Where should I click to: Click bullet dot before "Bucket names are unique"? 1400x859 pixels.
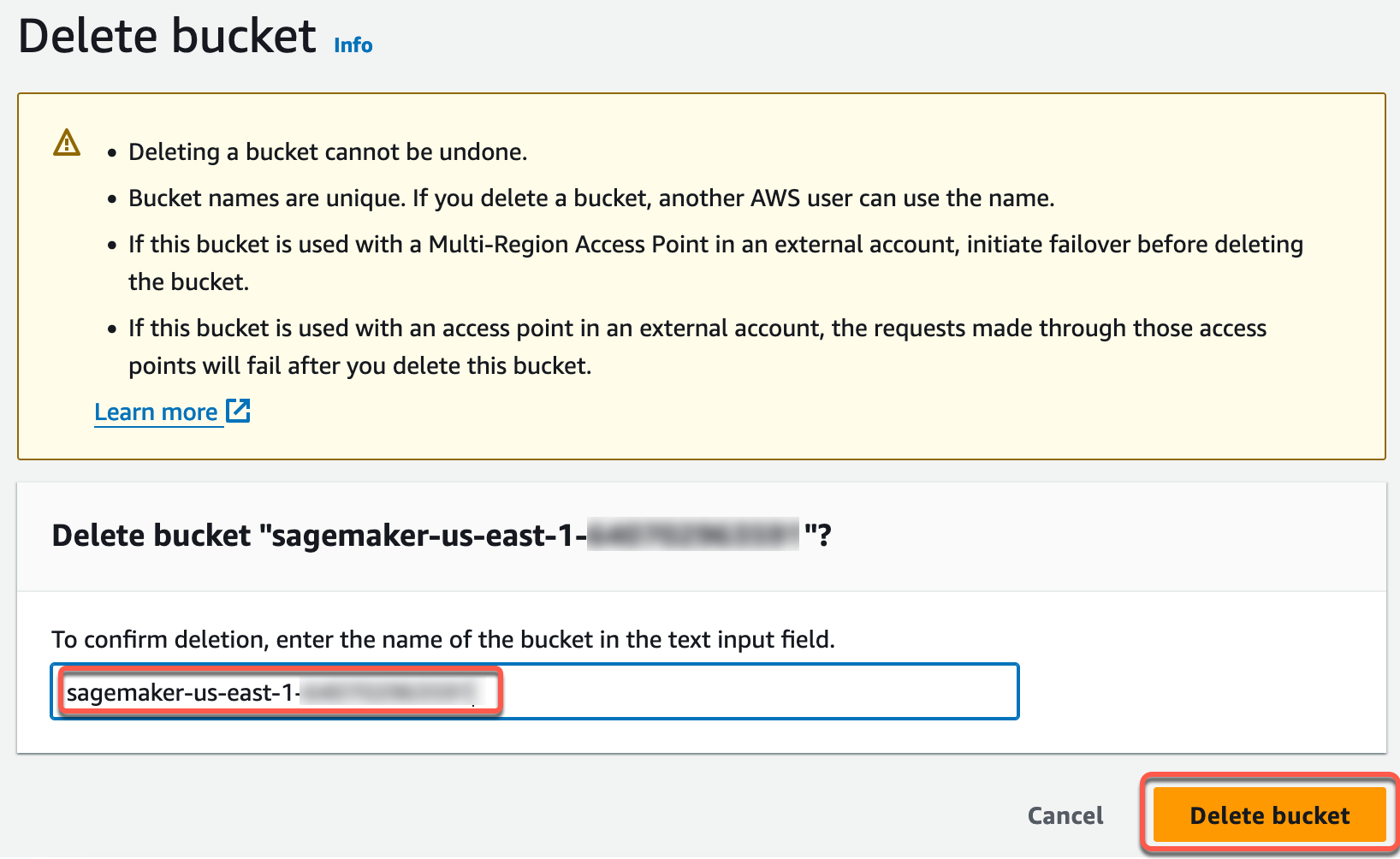[x=112, y=199]
